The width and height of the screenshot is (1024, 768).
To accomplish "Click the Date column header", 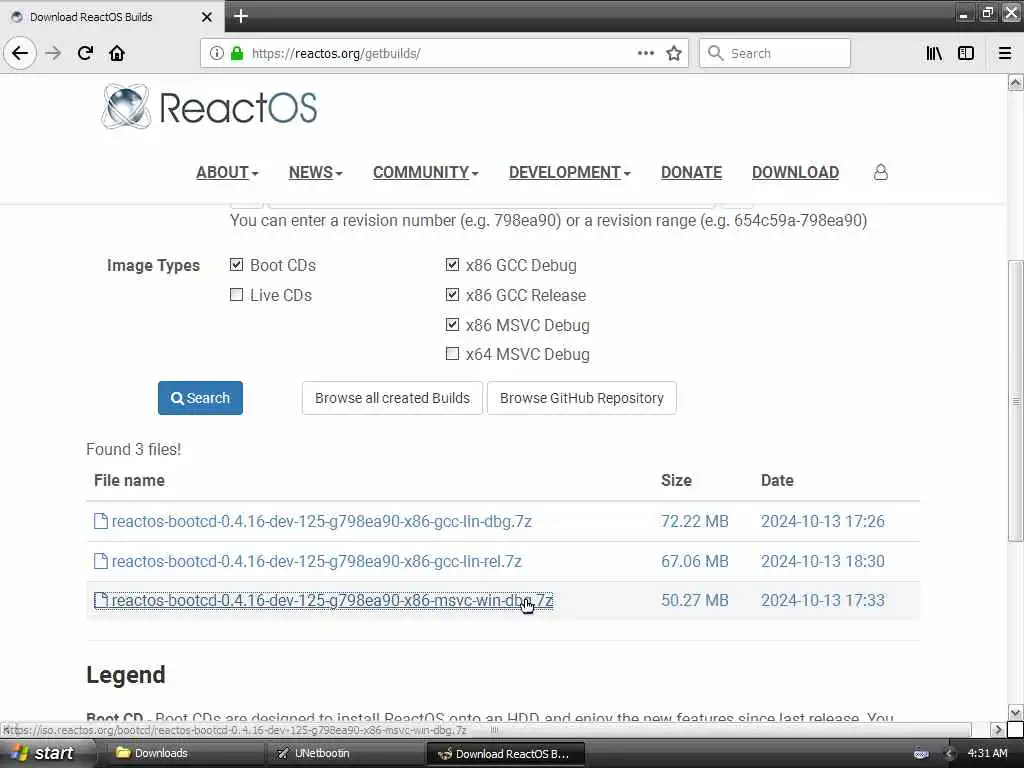I will (x=777, y=481).
